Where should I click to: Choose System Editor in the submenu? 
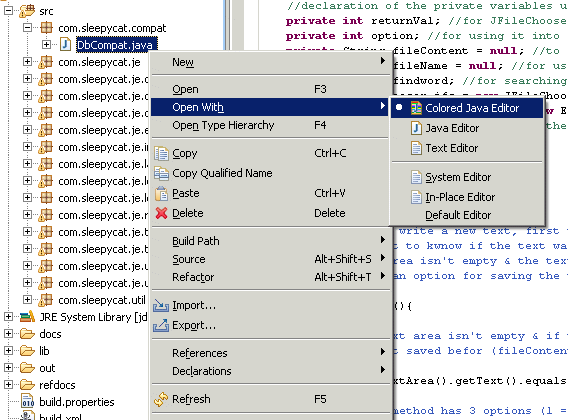pos(467,177)
